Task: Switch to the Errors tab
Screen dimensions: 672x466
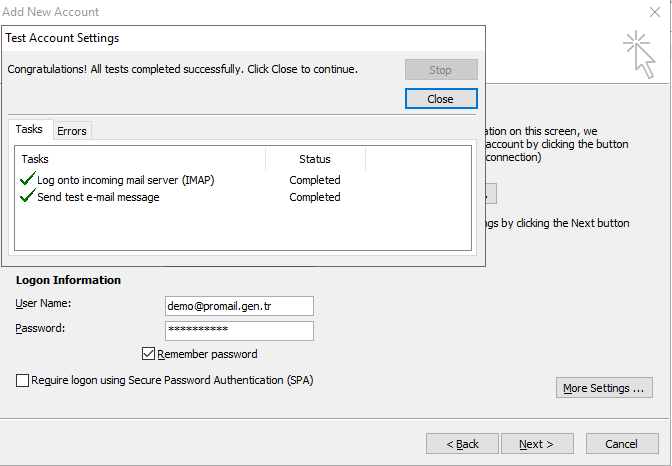Action: click(x=72, y=131)
